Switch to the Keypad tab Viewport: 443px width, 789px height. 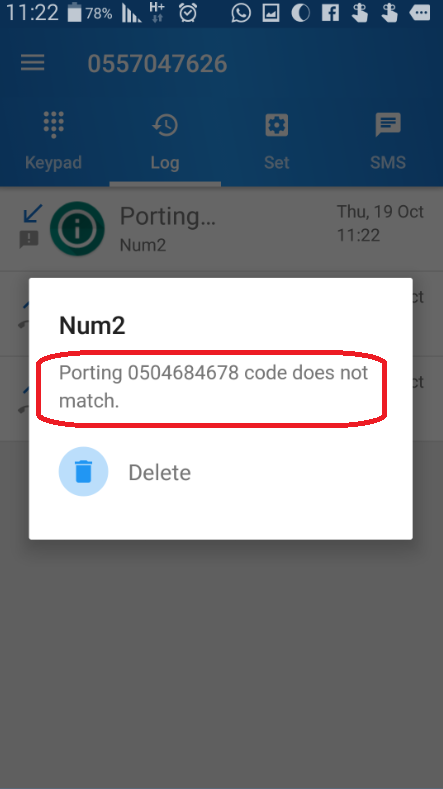pos(53,141)
